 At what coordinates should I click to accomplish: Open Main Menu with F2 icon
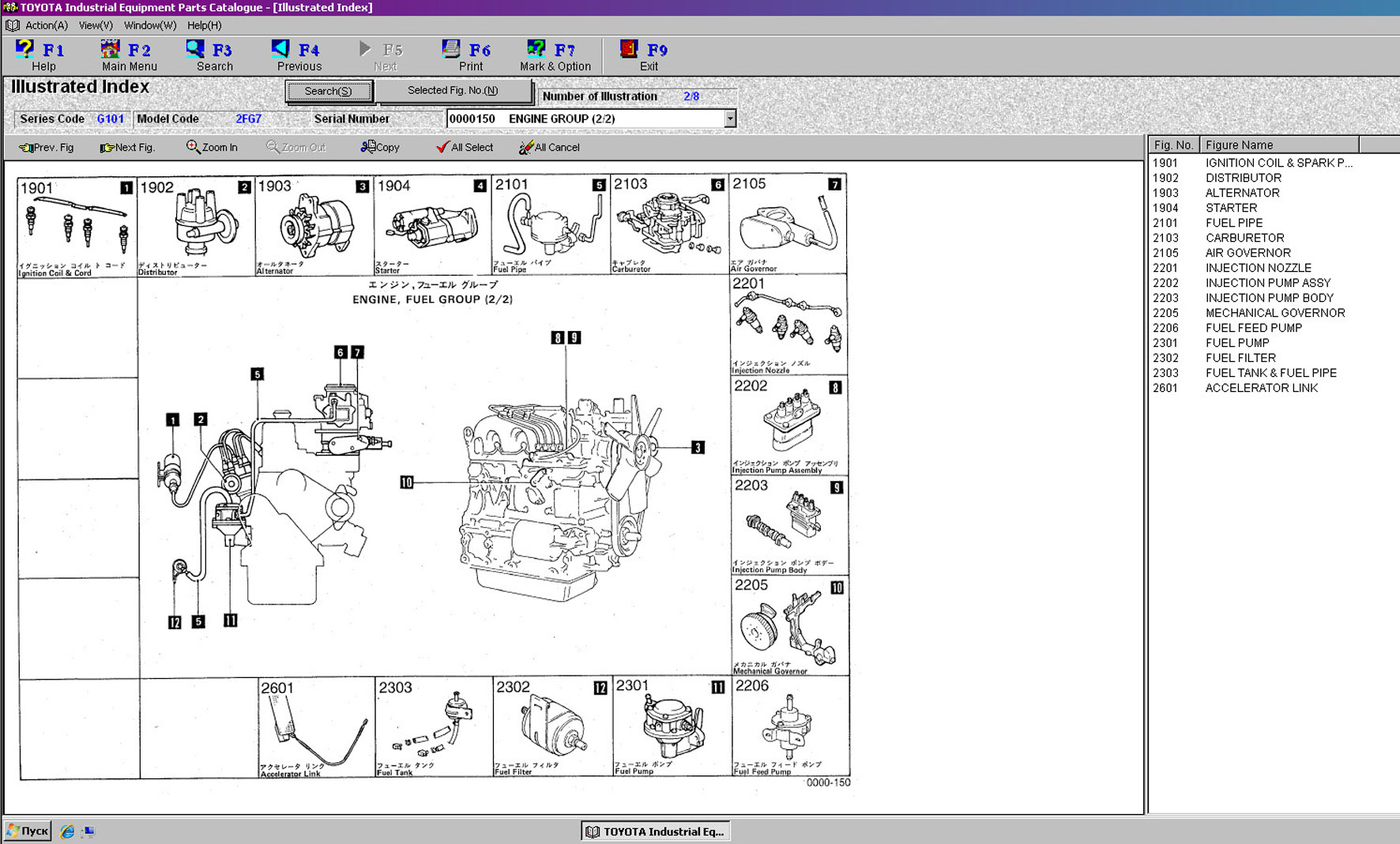(x=111, y=50)
